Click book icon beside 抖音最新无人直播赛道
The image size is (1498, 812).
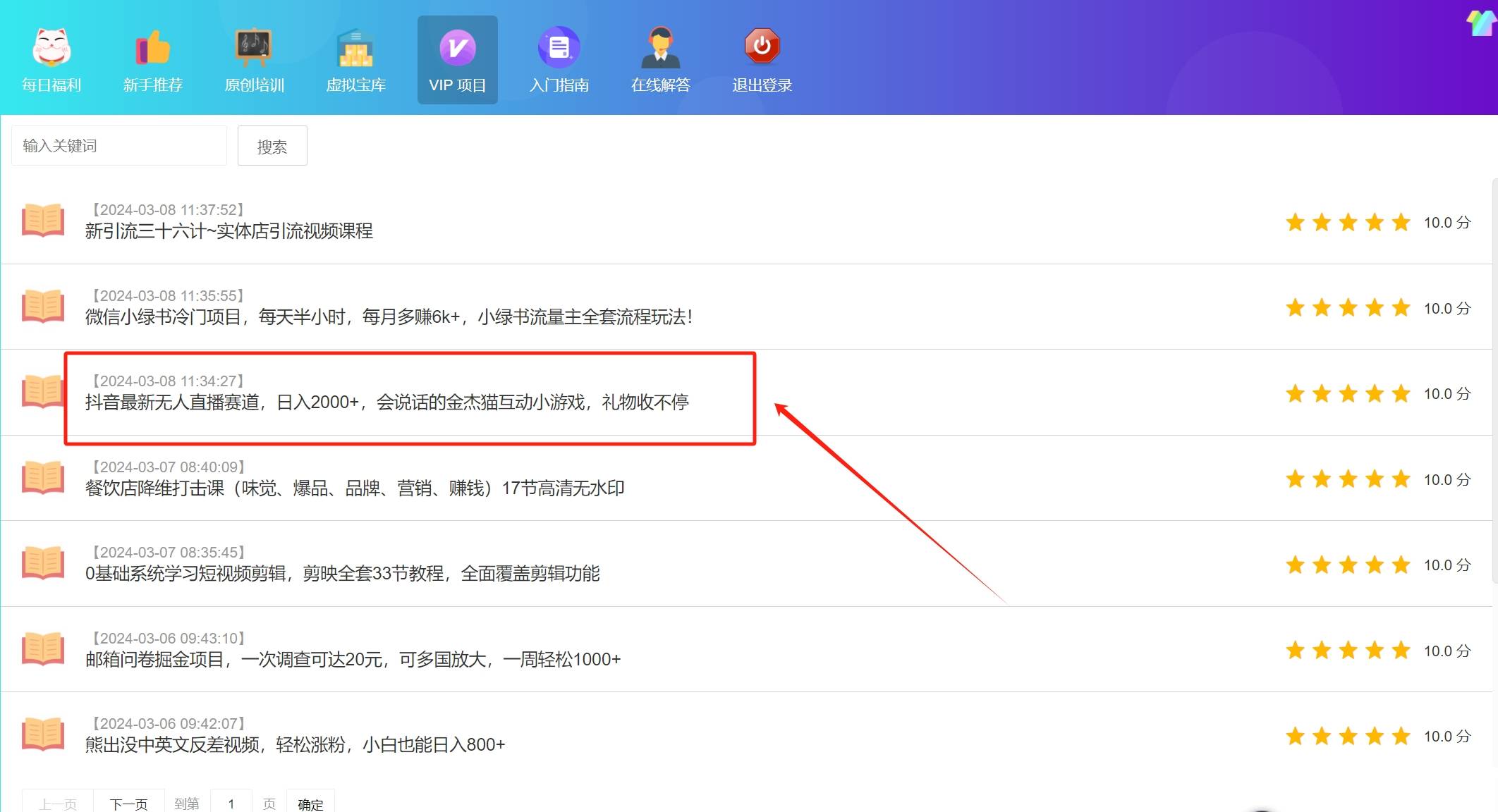click(x=43, y=391)
